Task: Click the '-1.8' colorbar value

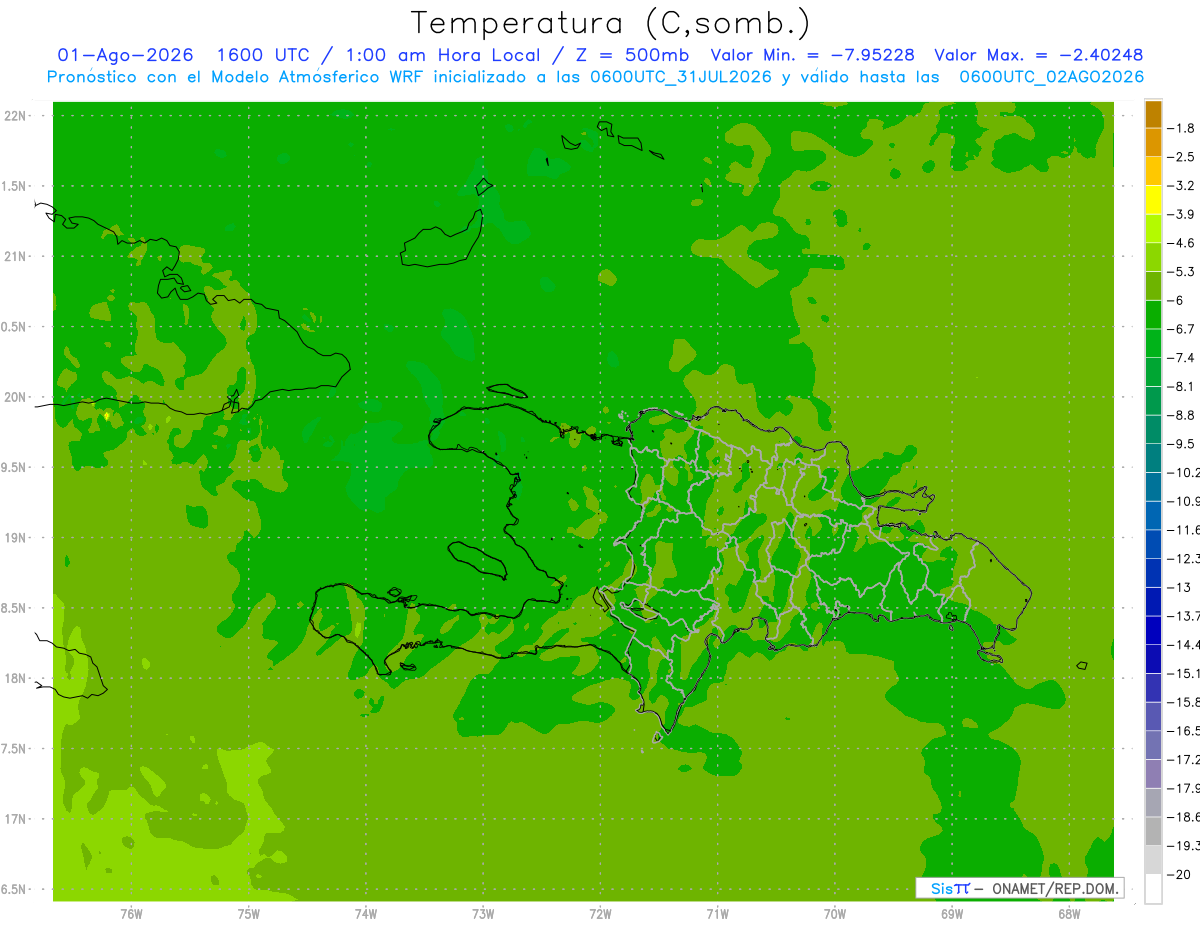Action: click(x=1182, y=128)
